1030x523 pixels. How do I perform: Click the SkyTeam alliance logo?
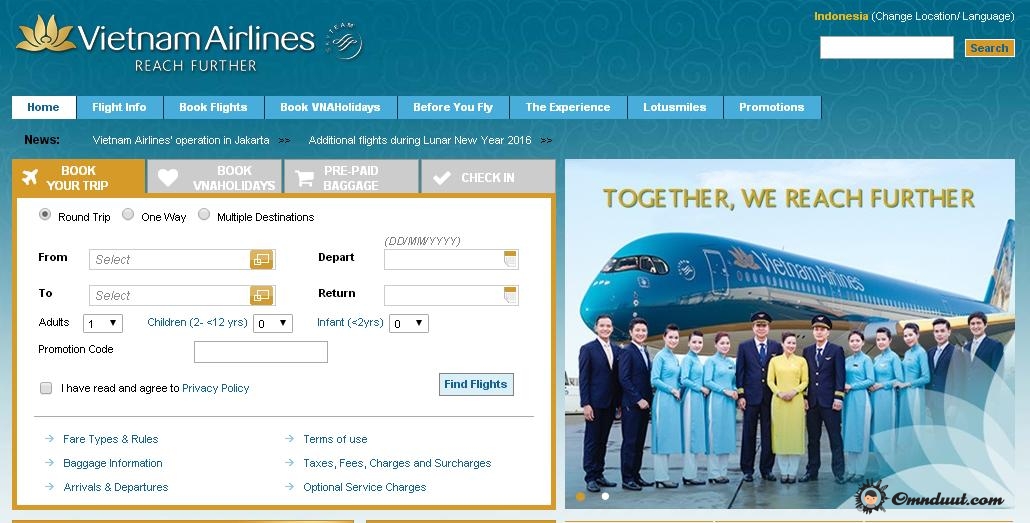click(x=344, y=41)
